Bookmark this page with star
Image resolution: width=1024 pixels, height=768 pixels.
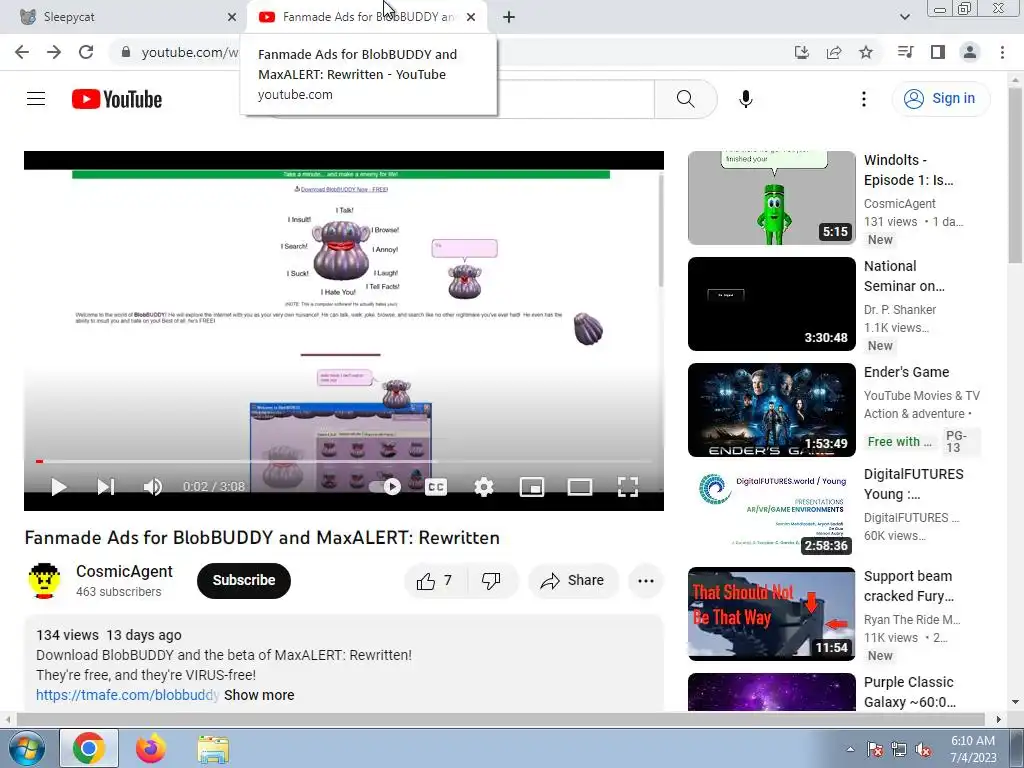point(866,52)
